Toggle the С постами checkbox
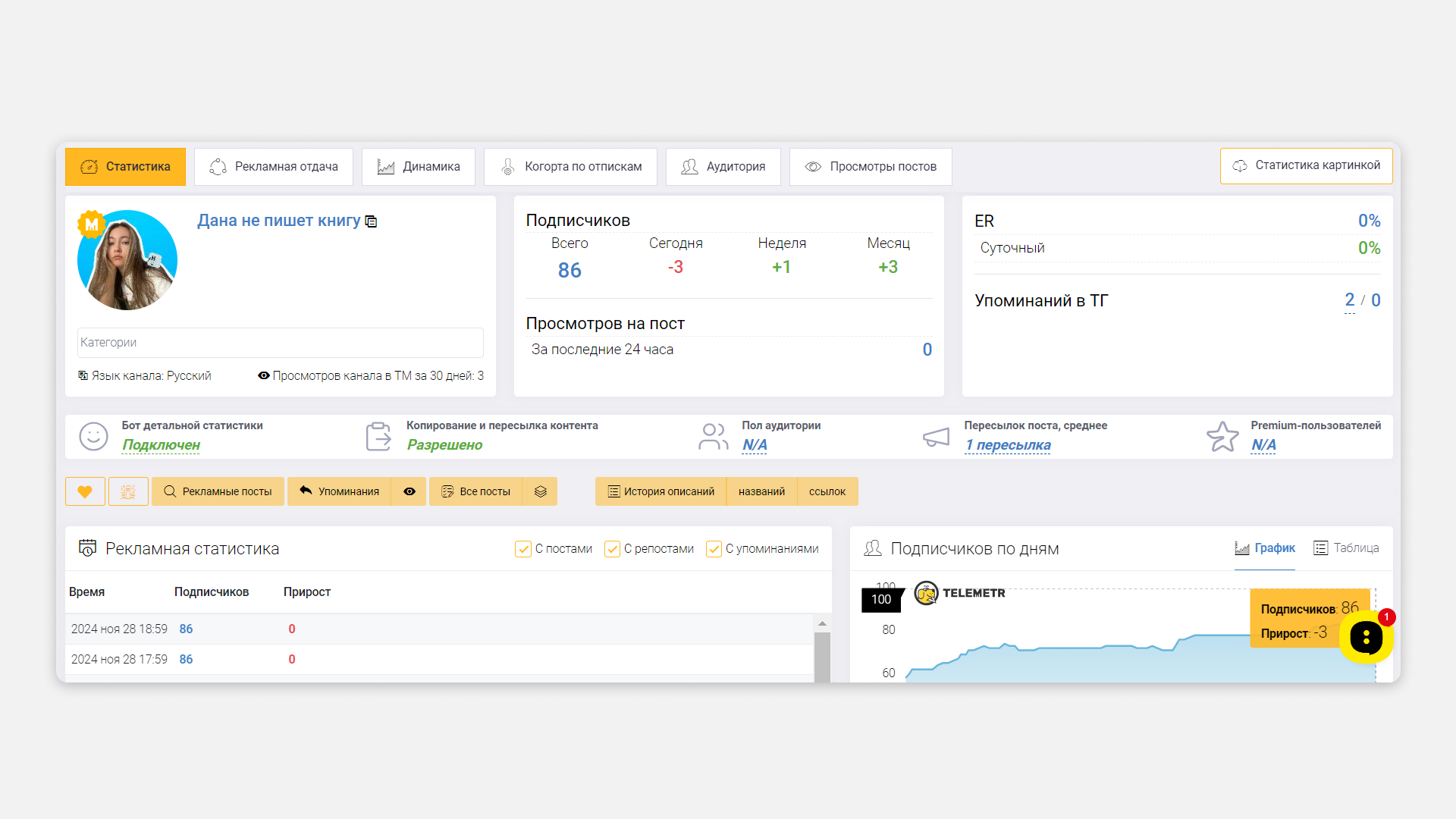The height and width of the screenshot is (819, 1456). (x=523, y=549)
